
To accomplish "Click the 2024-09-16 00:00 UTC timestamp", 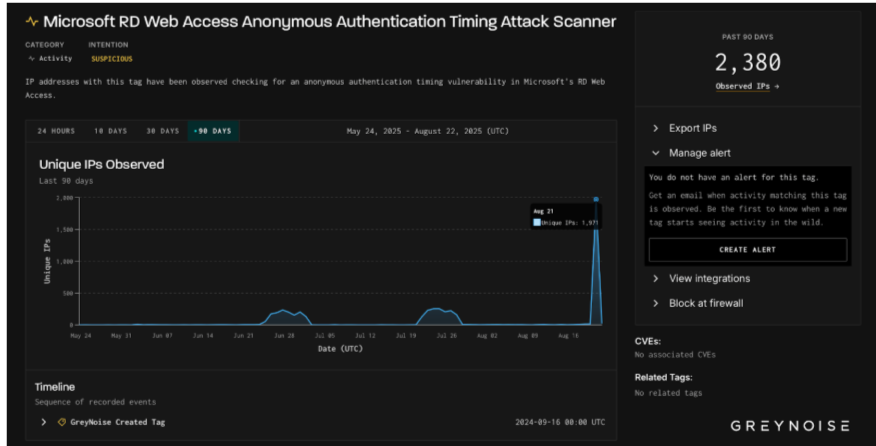I will pos(560,422).
